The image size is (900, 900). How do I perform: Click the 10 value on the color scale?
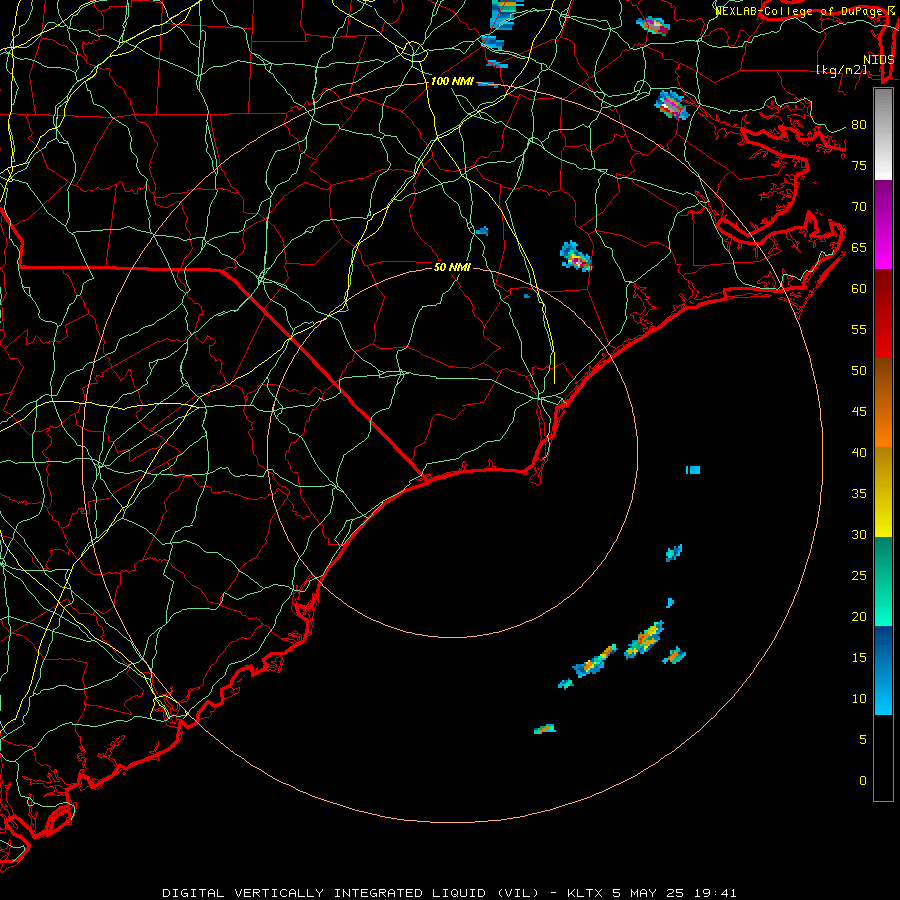859,699
